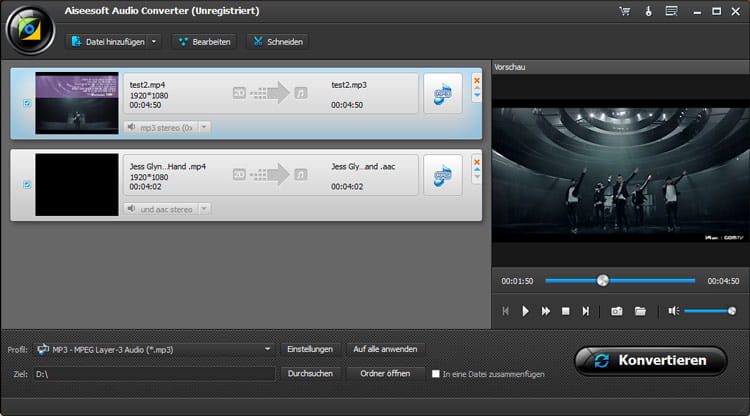Expand Datei hinzufügen dropdown arrow
Screen dimensions: 750x416
tap(154, 42)
